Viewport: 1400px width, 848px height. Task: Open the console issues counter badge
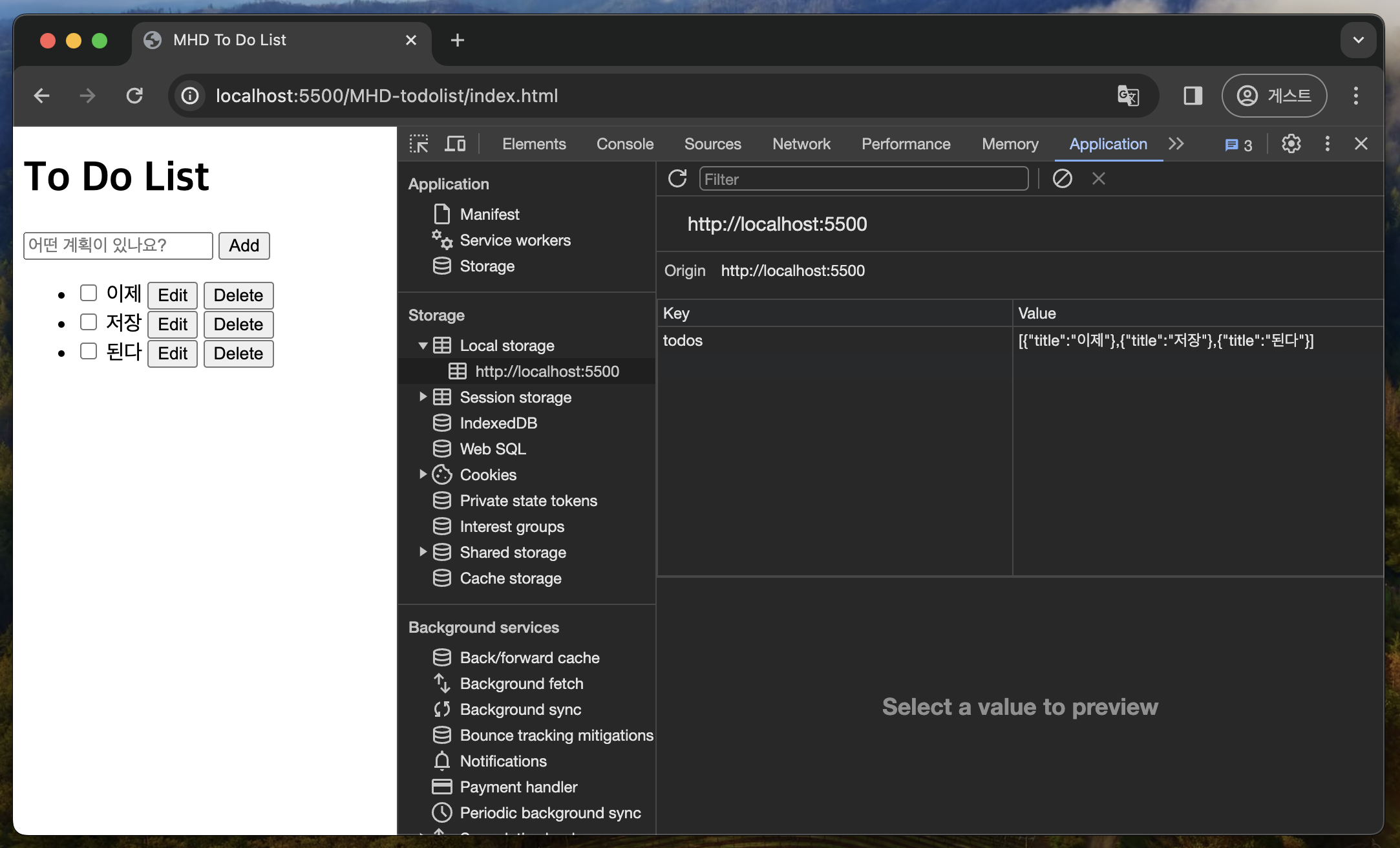1238,145
